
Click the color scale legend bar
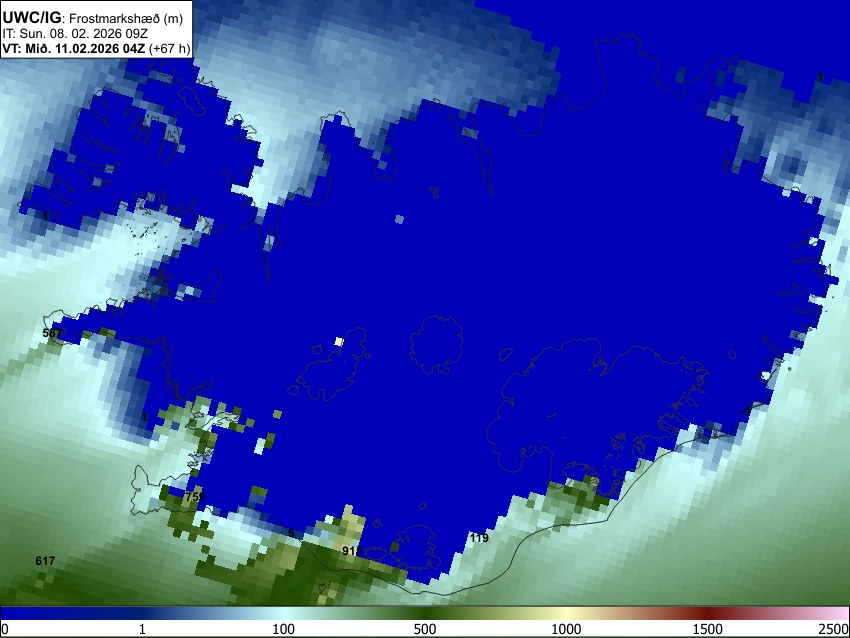pos(425,614)
